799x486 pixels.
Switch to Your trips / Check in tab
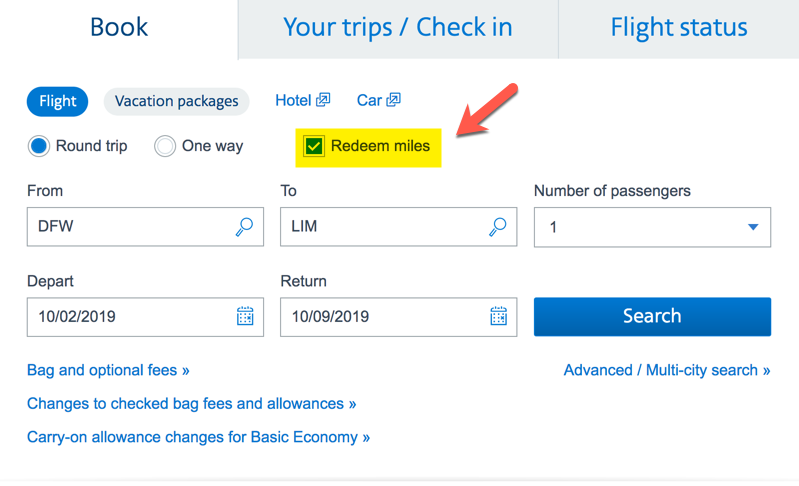pyautogui.click(x=398, y=29)
